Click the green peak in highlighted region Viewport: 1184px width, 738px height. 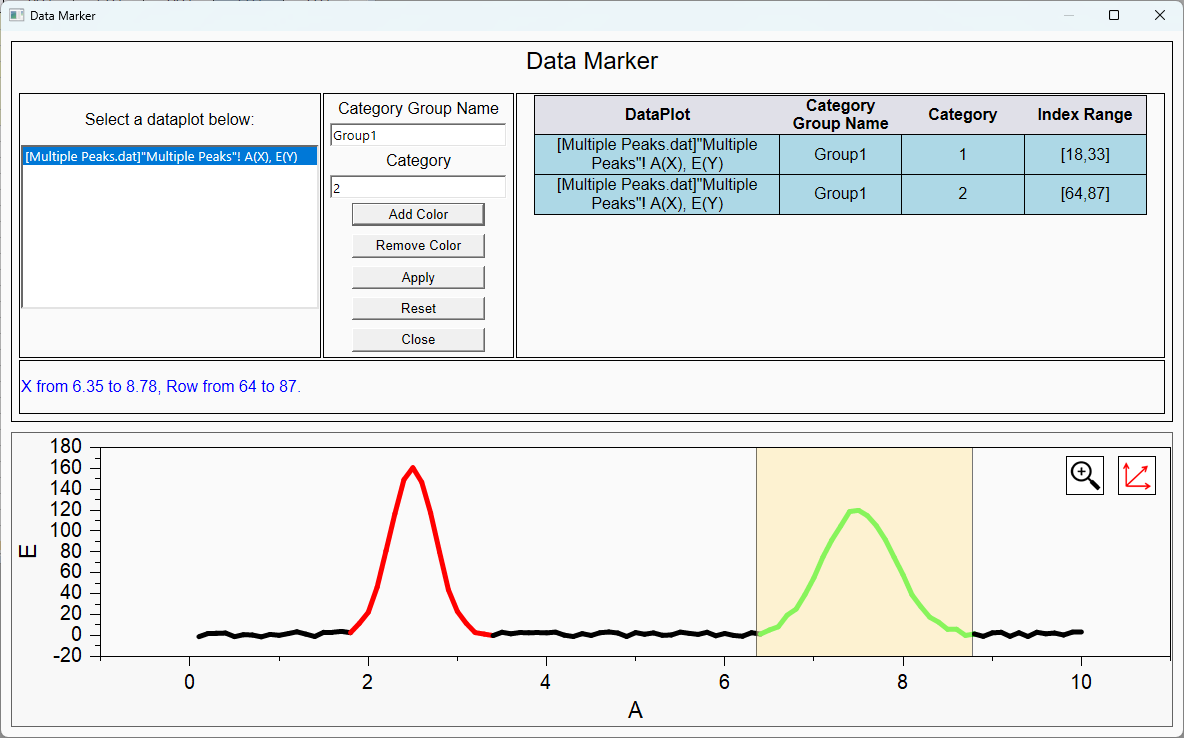855,511
